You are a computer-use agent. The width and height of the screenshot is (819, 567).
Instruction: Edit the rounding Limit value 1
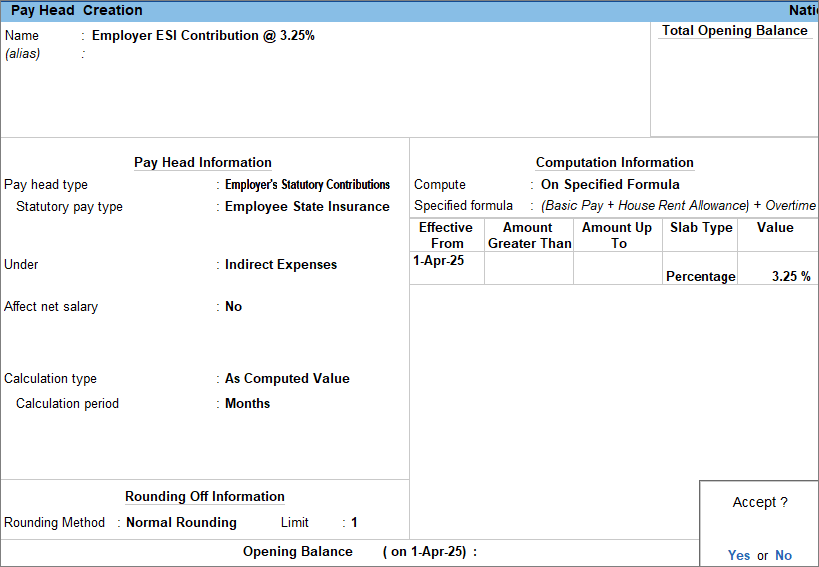pyautogui.click(x=354, y=523)
